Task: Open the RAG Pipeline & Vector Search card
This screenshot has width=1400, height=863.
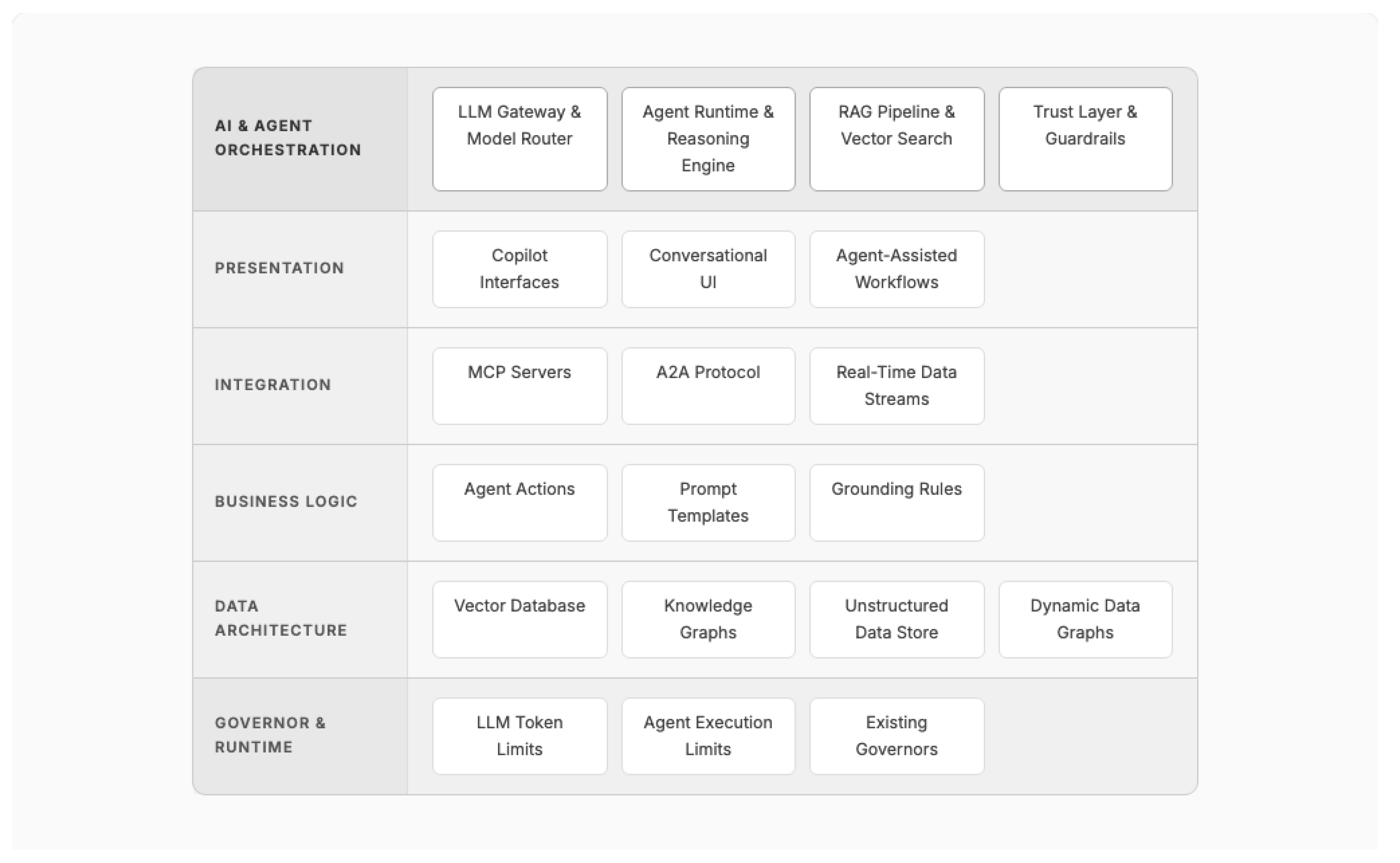Action: pos(896,139)
